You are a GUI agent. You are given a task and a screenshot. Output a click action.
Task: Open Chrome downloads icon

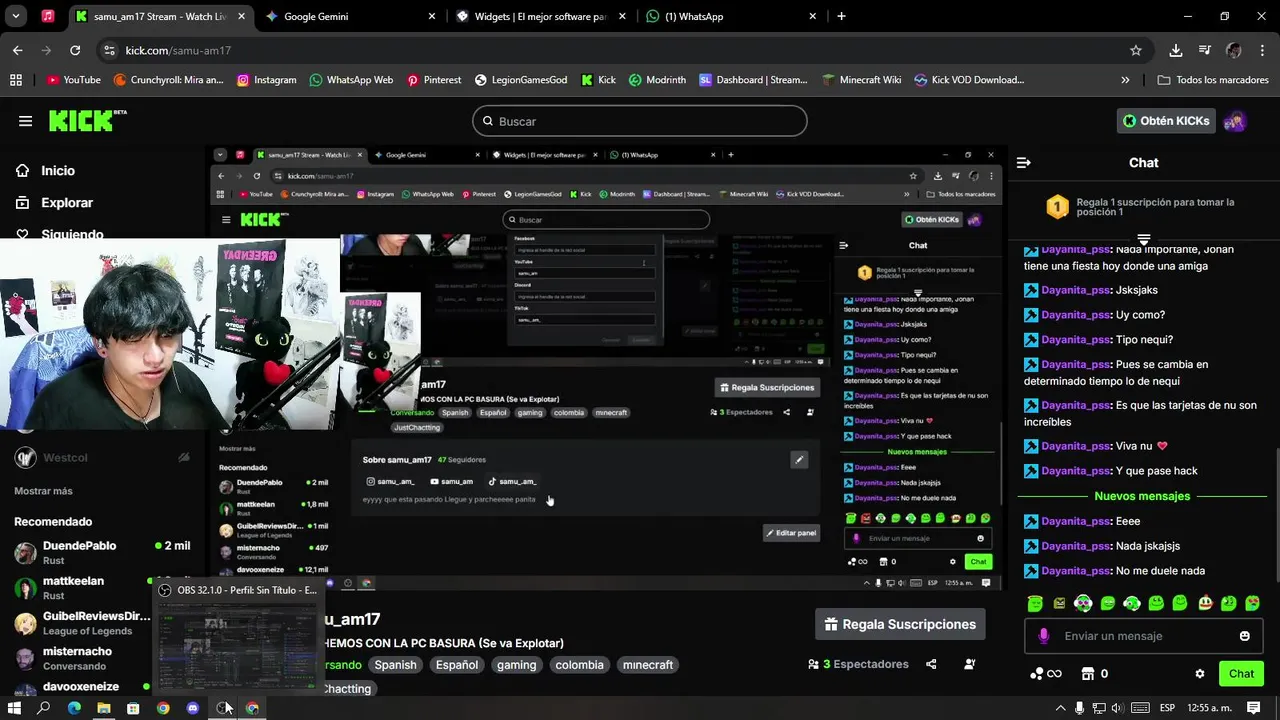click(1176, 50)
